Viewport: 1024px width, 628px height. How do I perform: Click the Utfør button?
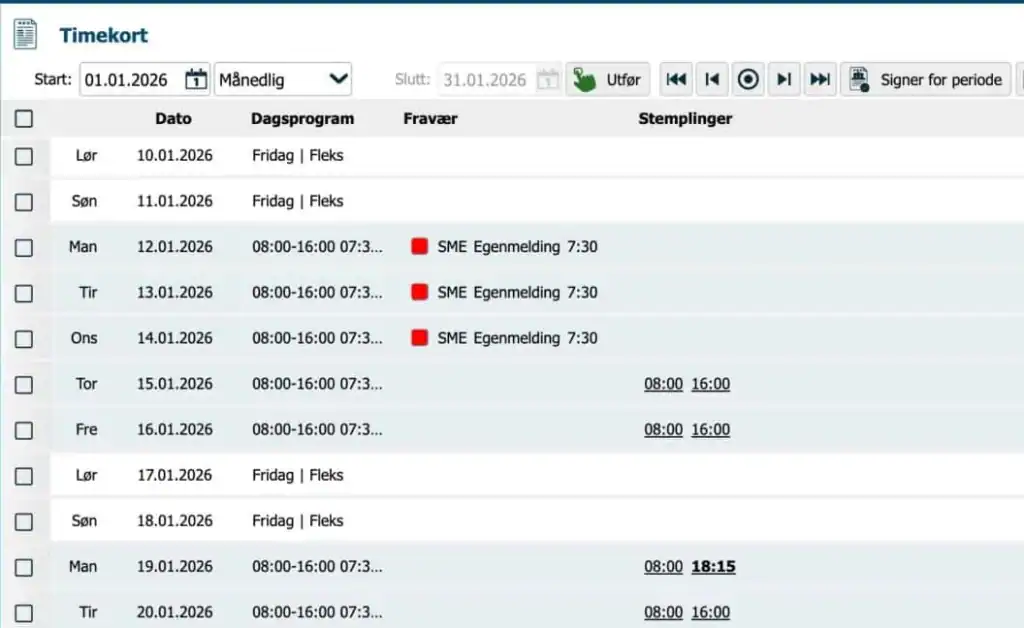[x=607, y=80]
